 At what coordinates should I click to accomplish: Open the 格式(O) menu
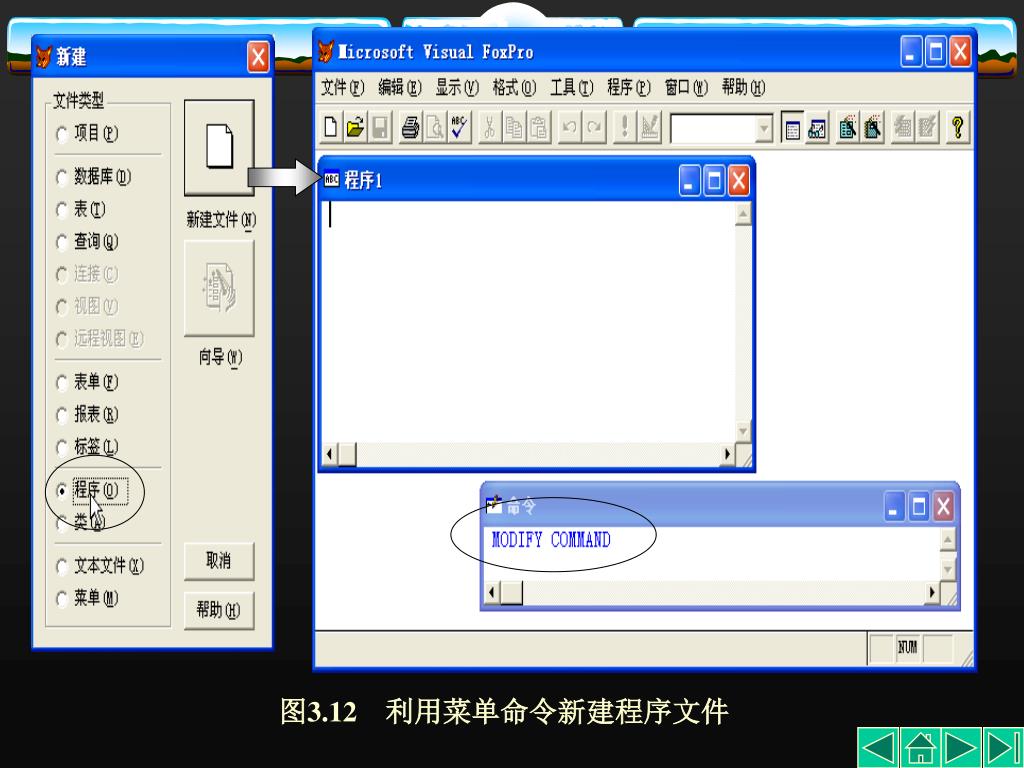pyautogui.click(x=514, y=87)
